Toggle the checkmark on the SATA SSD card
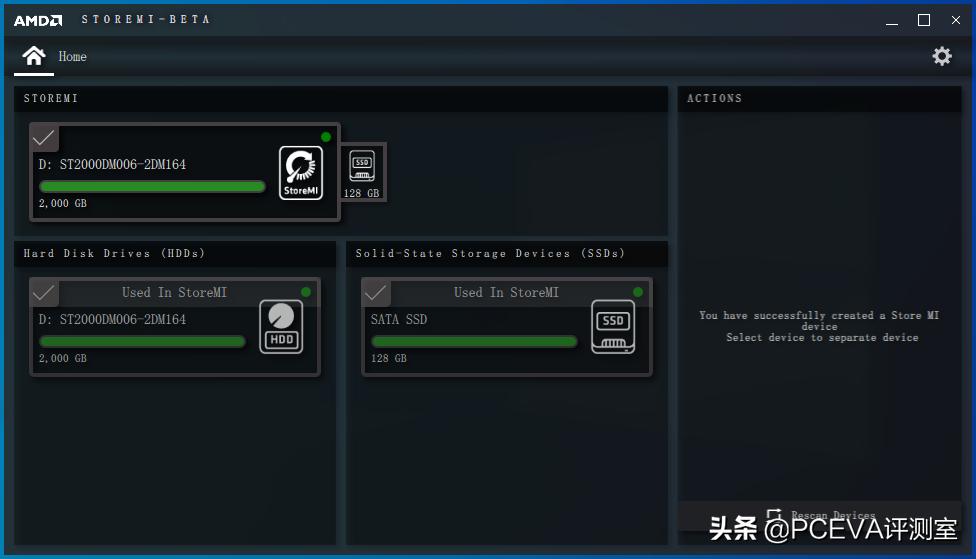This screenshot has height=559, width=976. pyautogui.click(x=376, y=293)
